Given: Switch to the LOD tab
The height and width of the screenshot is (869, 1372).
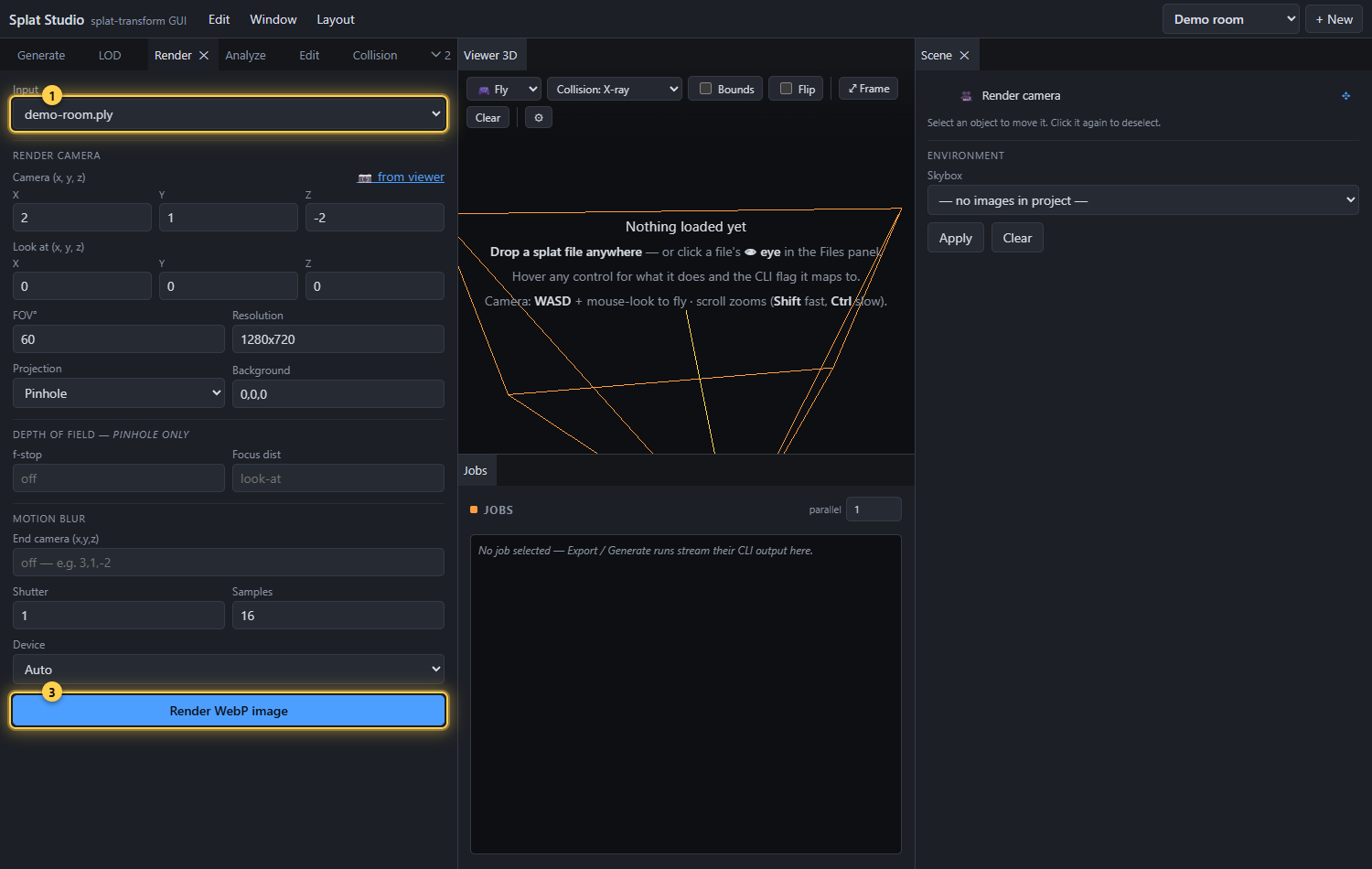Looking at the screenshot, I should pos(110,56).
